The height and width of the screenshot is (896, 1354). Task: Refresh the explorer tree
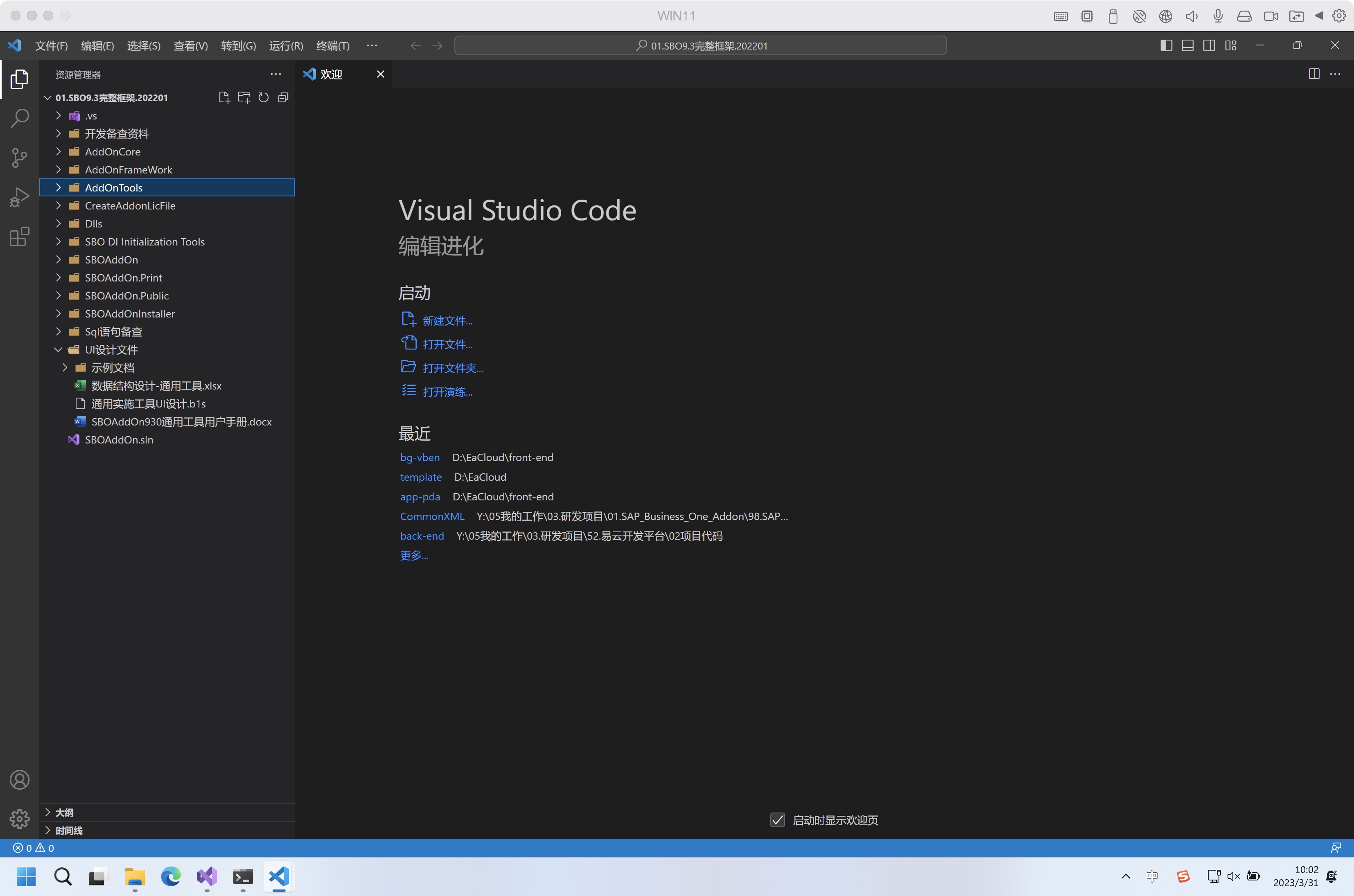pyautogui.click(x=264, y=98)
